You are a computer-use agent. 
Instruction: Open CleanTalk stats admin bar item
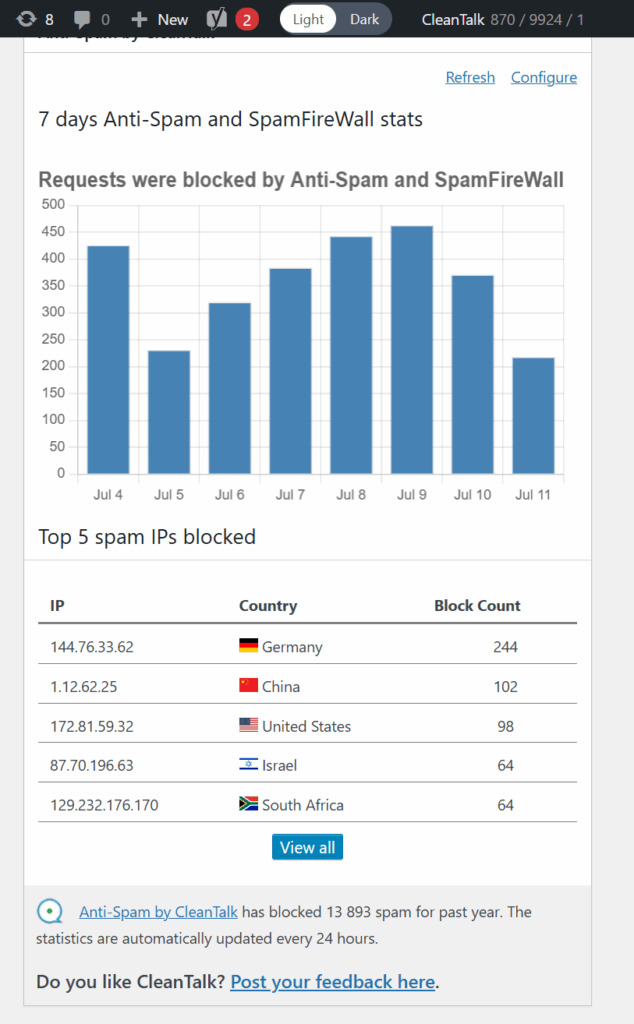click(x=502, y=19)
